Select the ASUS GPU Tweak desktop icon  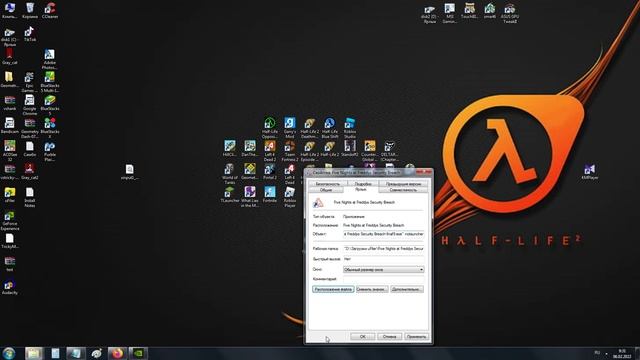(x=509, y=13)
